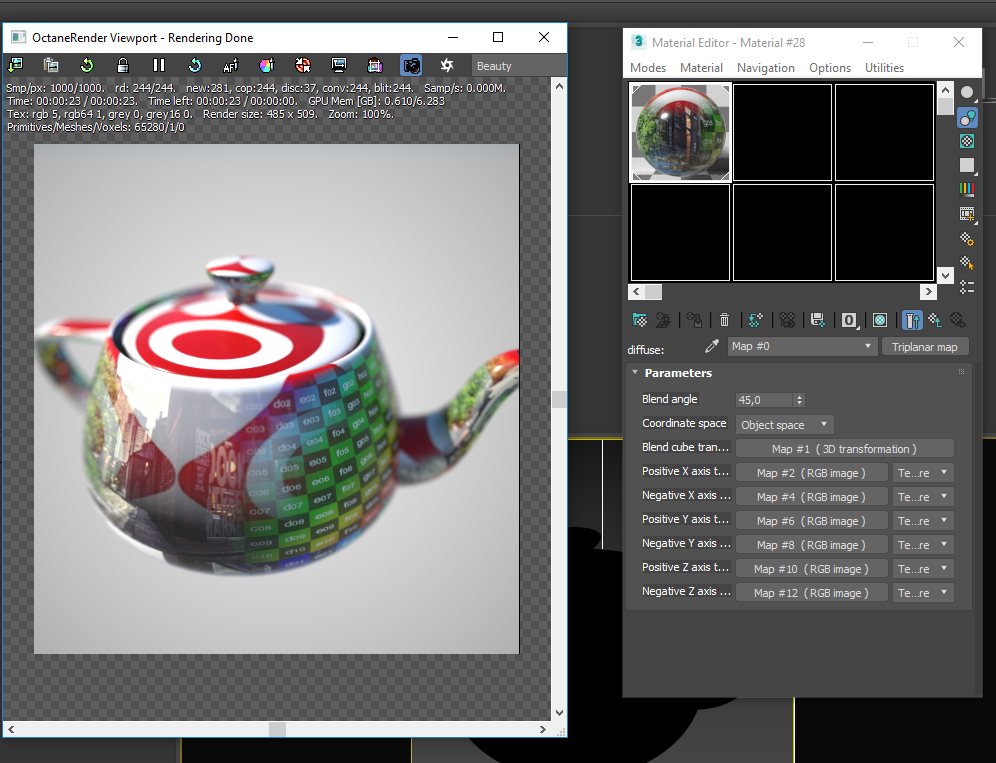
Task: Click the red material picker icon
Action: click(303, 65)
